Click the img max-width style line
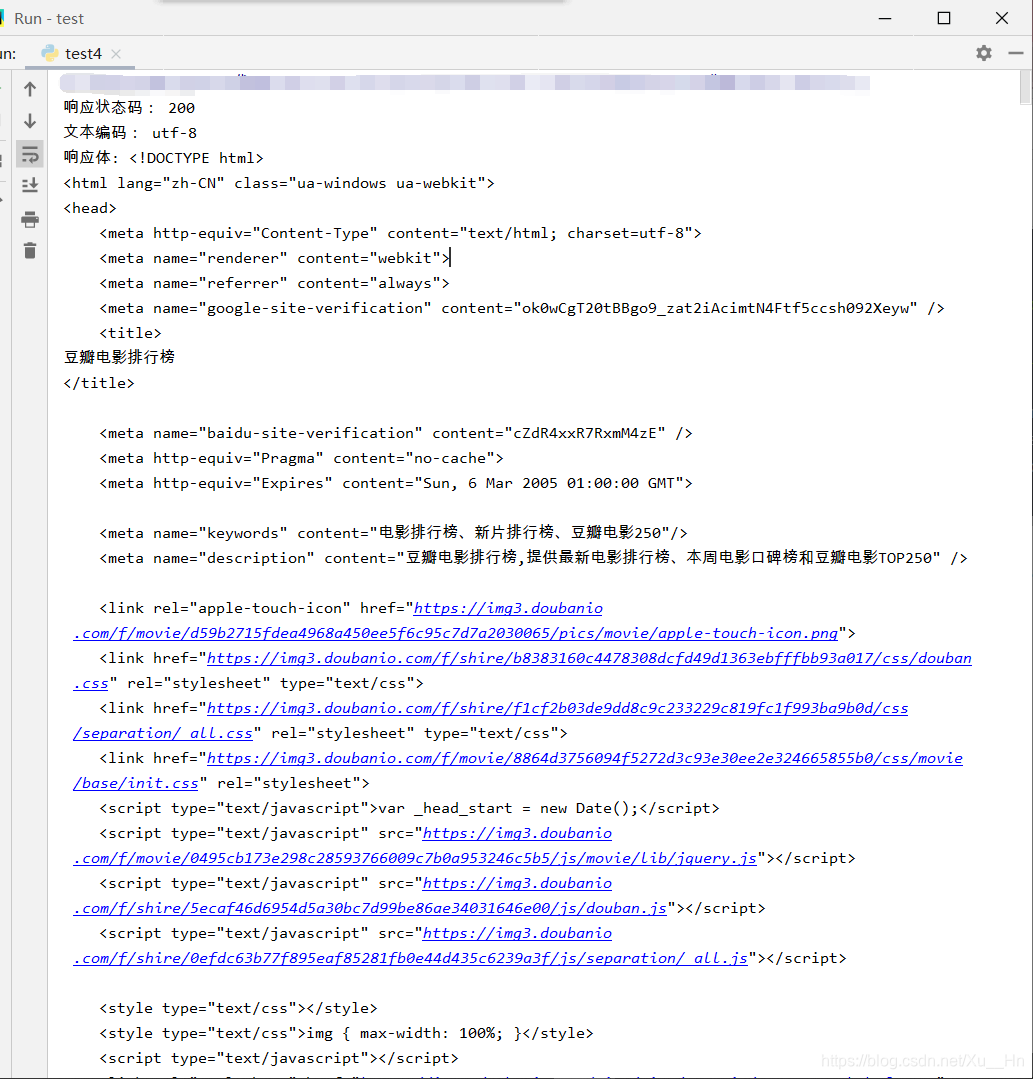1033x1079 pixels. 346,1034
